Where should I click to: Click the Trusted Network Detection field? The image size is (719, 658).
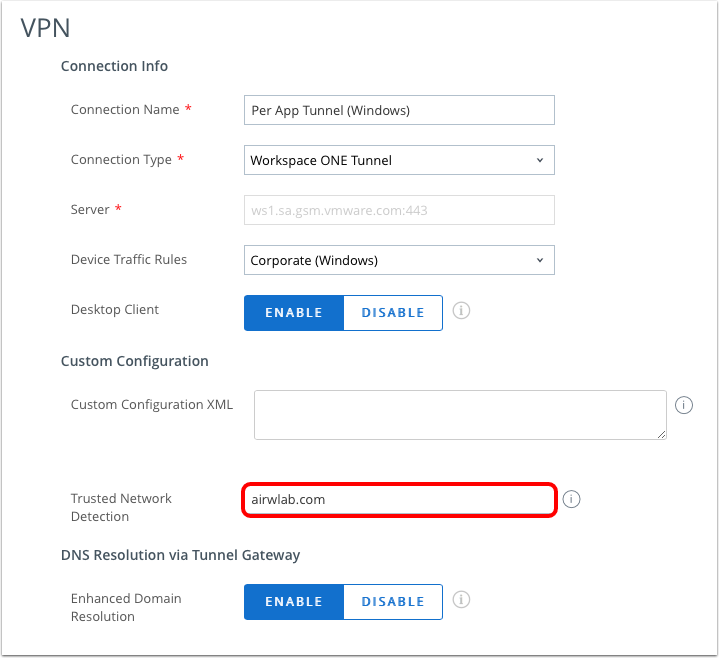click(399, 499)
